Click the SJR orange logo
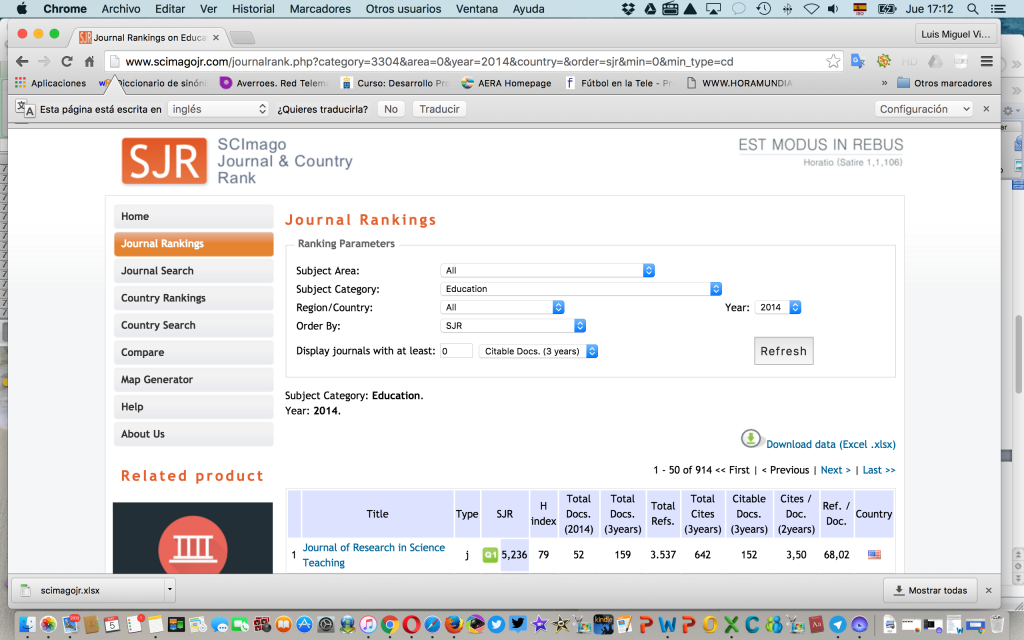The image size is (1024, 640). 164,161
